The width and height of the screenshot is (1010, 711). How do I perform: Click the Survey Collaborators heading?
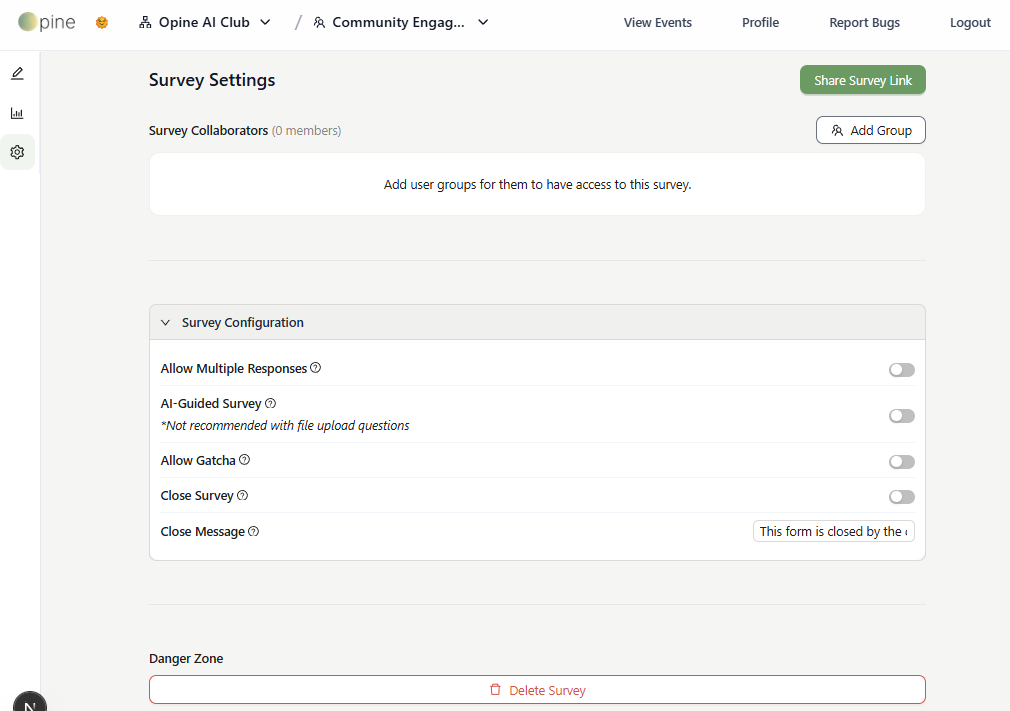[x=208, y=130]
